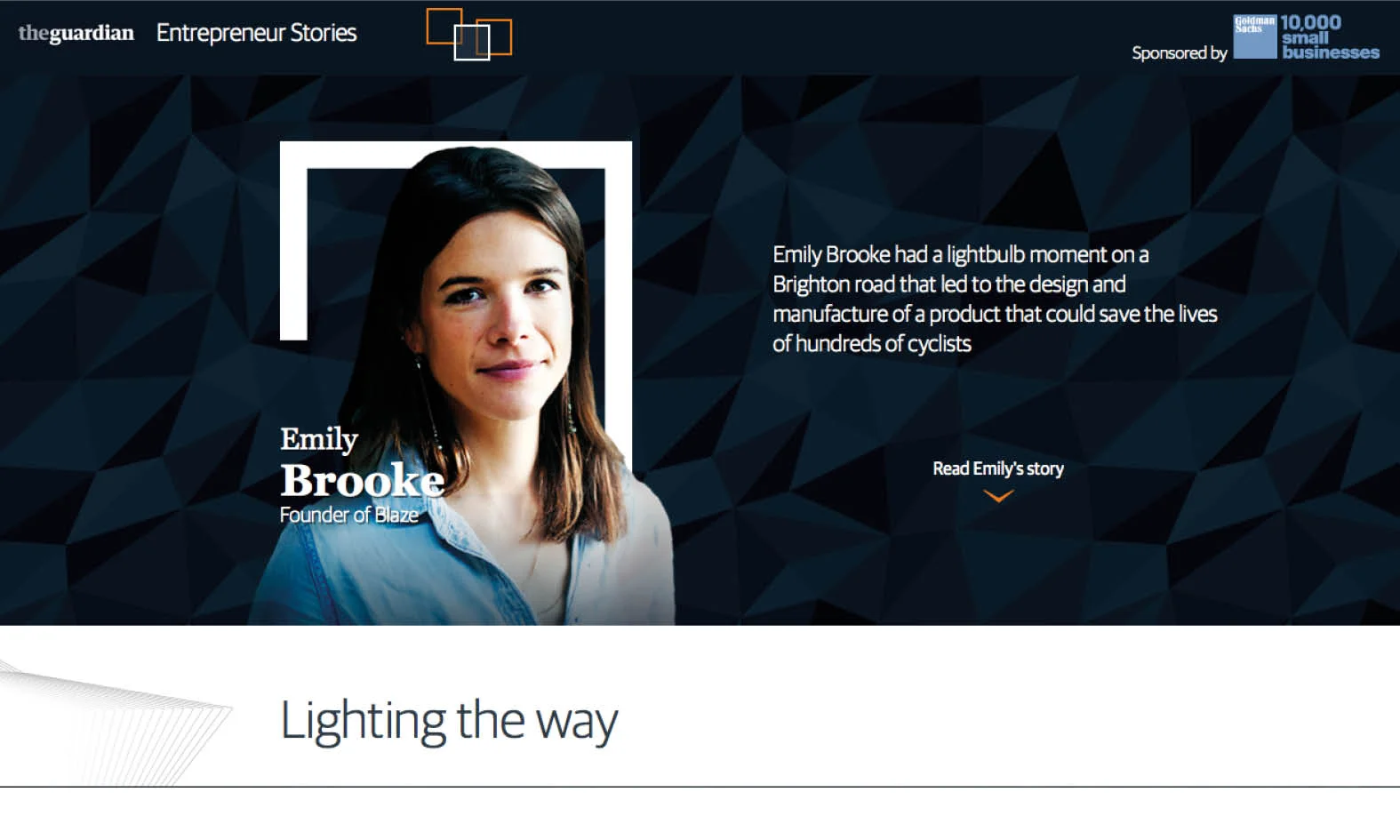The width and height of the screenshot is (1400, 840).
Task: Click the orange down chevron below Read Emily's story
Action: pos(998,496)
